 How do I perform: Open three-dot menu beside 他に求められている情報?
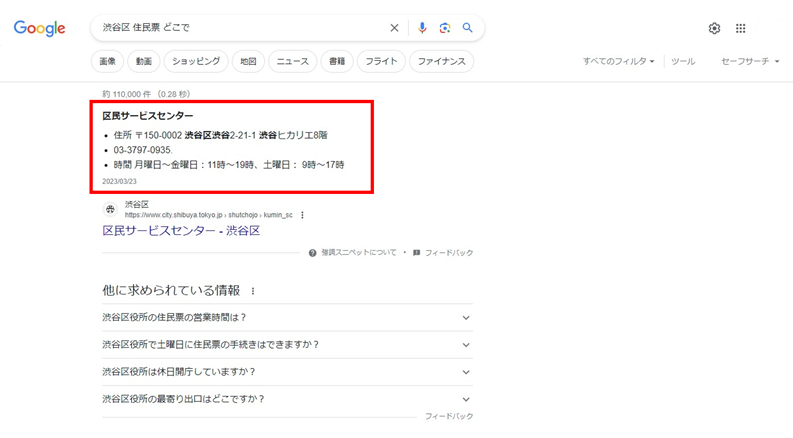253,291
